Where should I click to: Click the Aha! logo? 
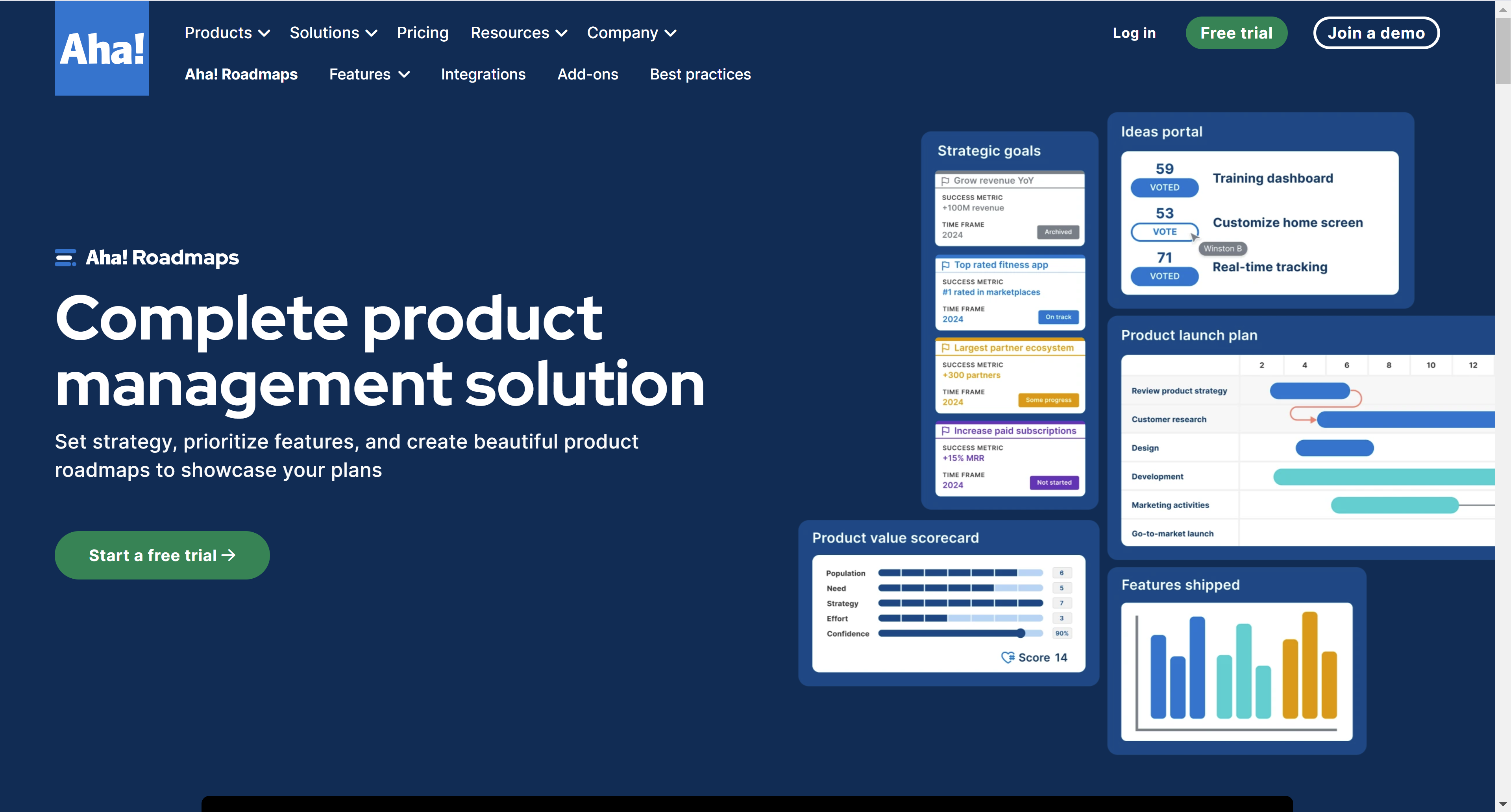(102, 48)
